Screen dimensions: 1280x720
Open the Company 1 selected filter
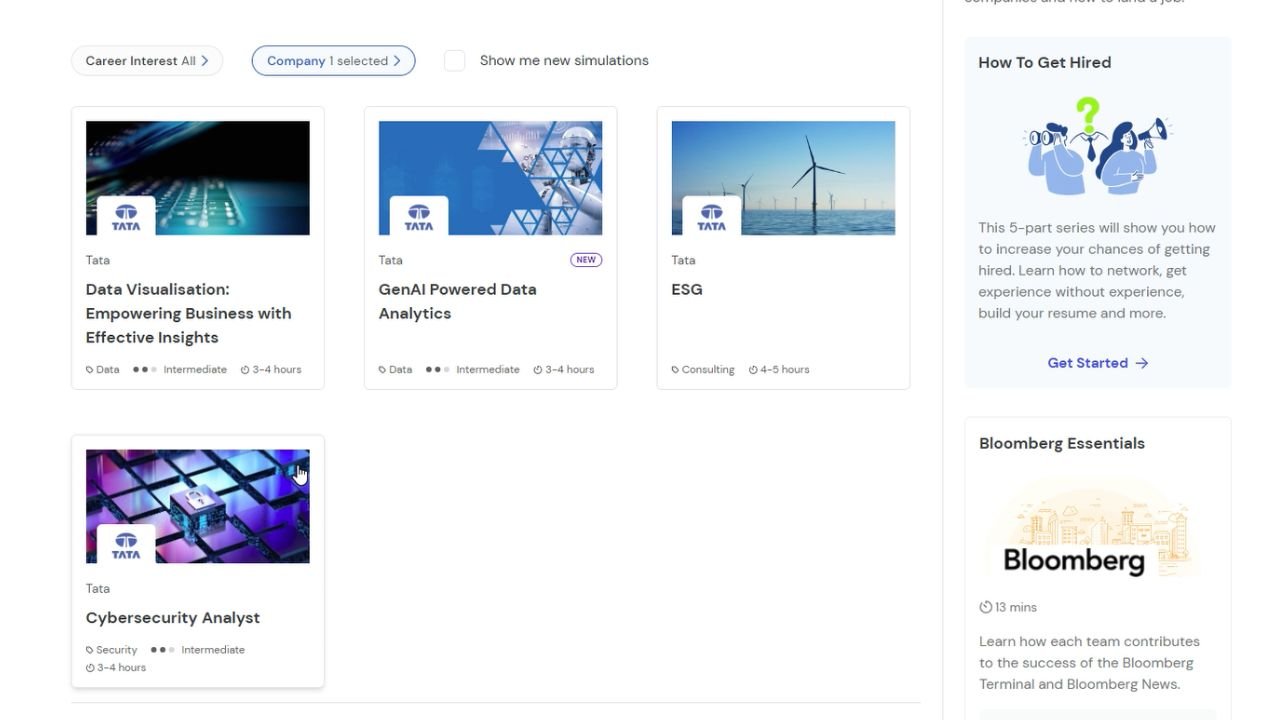click(333, 61)
